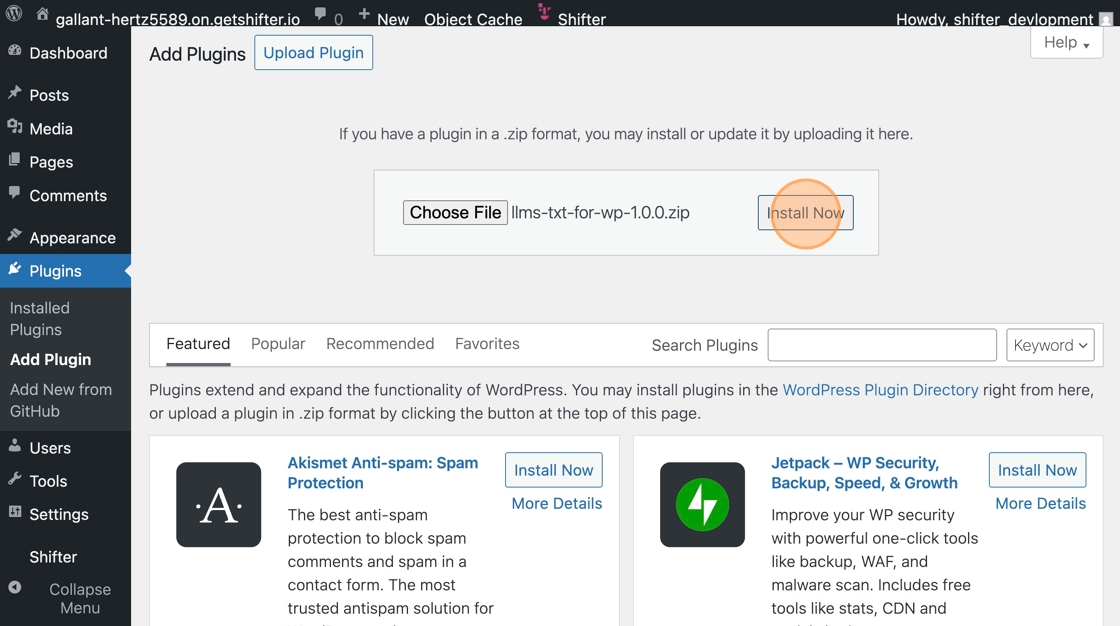Open the Akismet Anti-spam plugin title link
The image size is (1120, 626).
(383, 472)
